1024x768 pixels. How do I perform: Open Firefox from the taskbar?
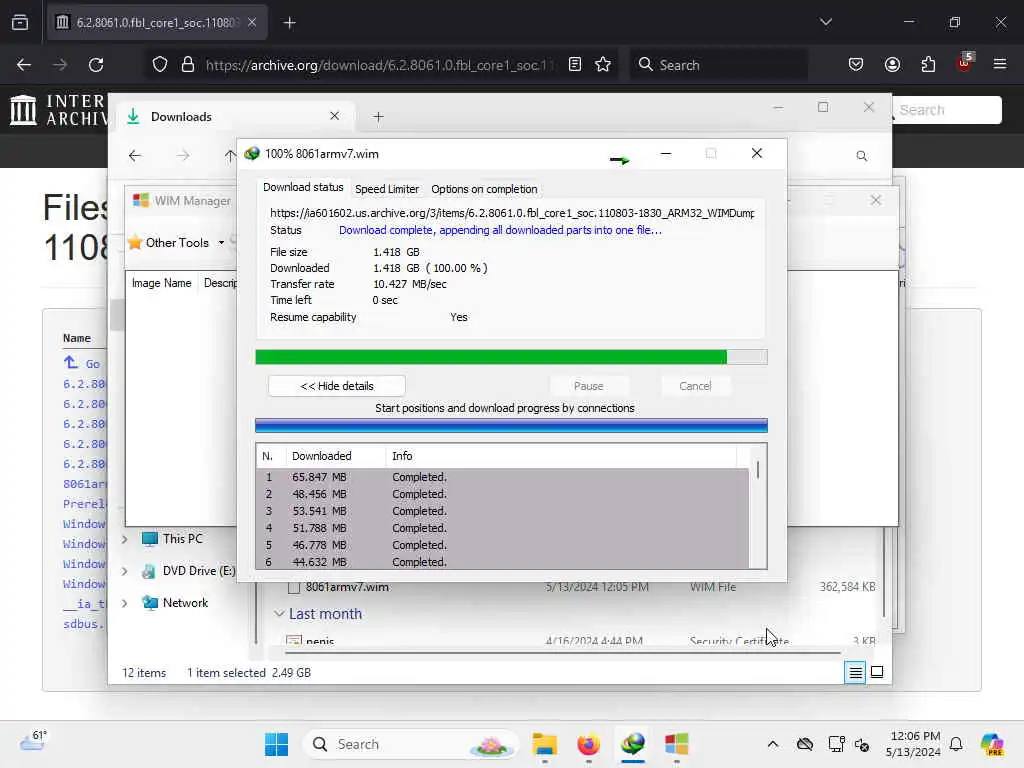pos(588,744)
